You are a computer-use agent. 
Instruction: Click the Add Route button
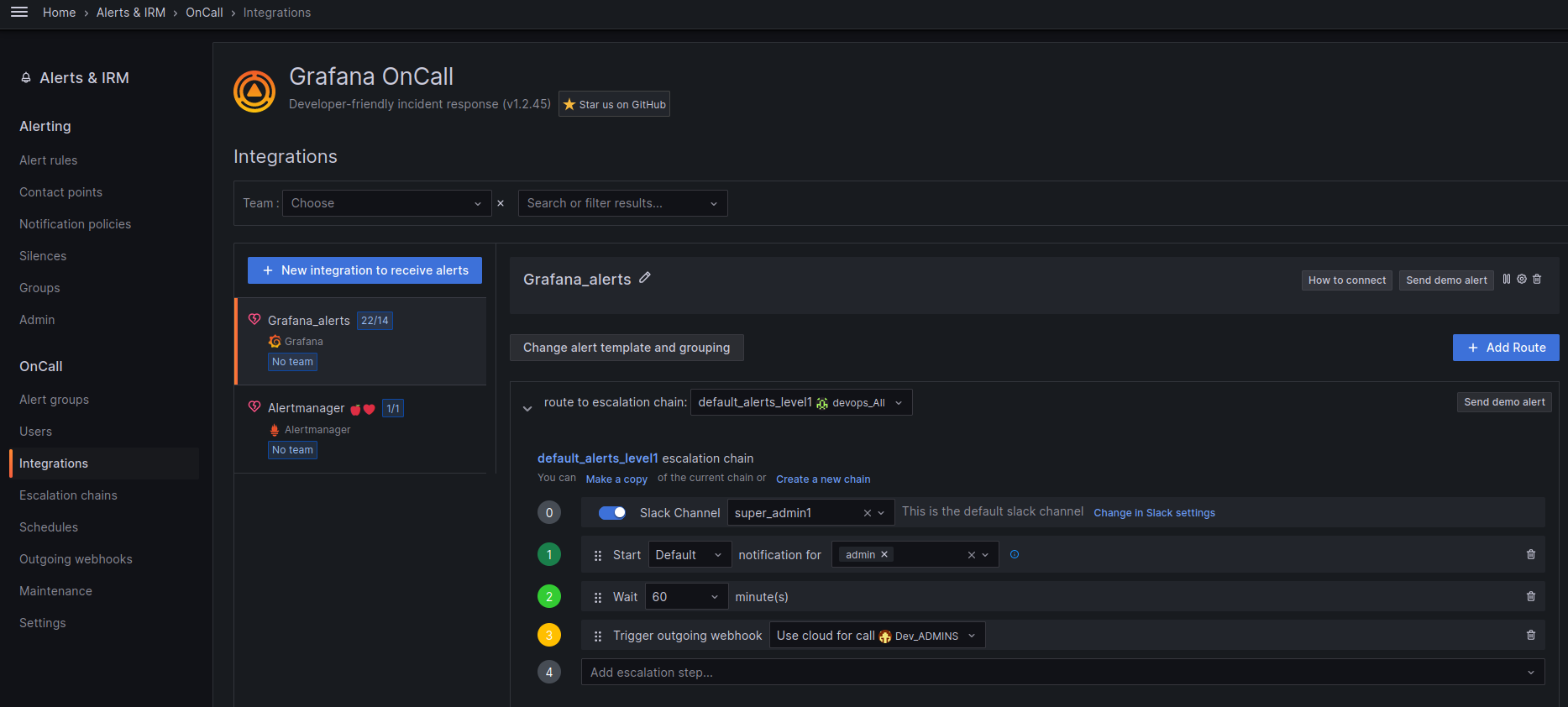click(1506, 348)
